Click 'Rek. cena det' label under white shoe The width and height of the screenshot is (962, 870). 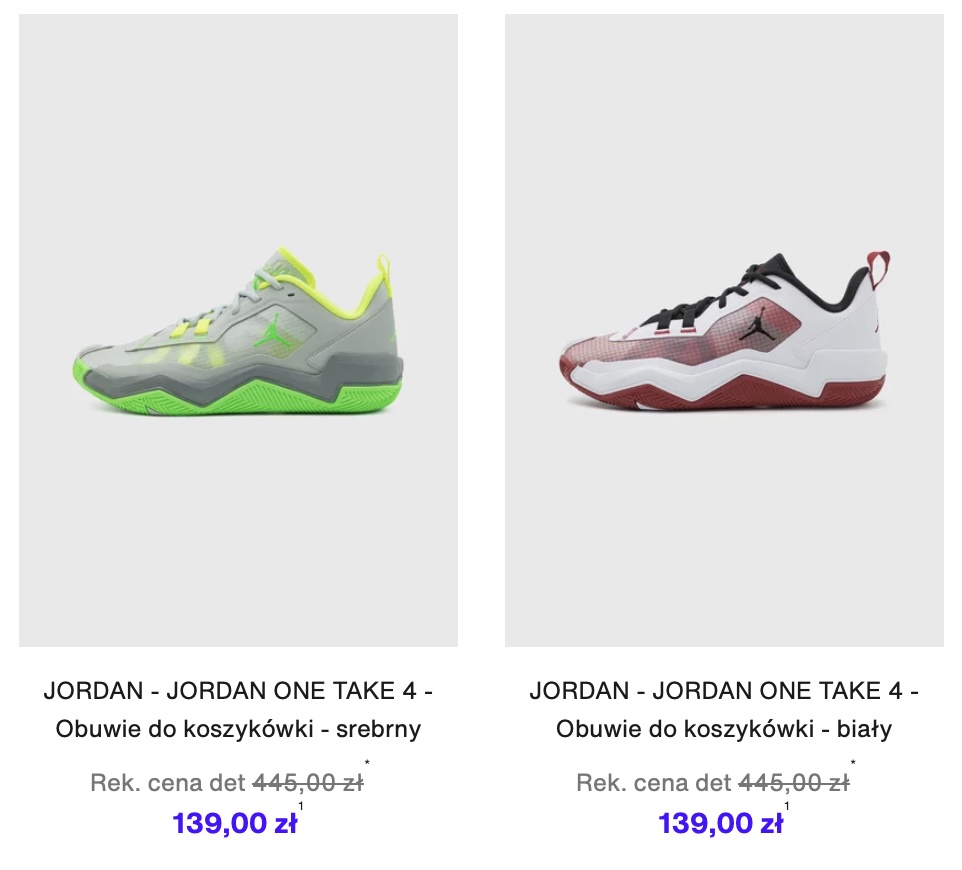(x=653, y=783)
